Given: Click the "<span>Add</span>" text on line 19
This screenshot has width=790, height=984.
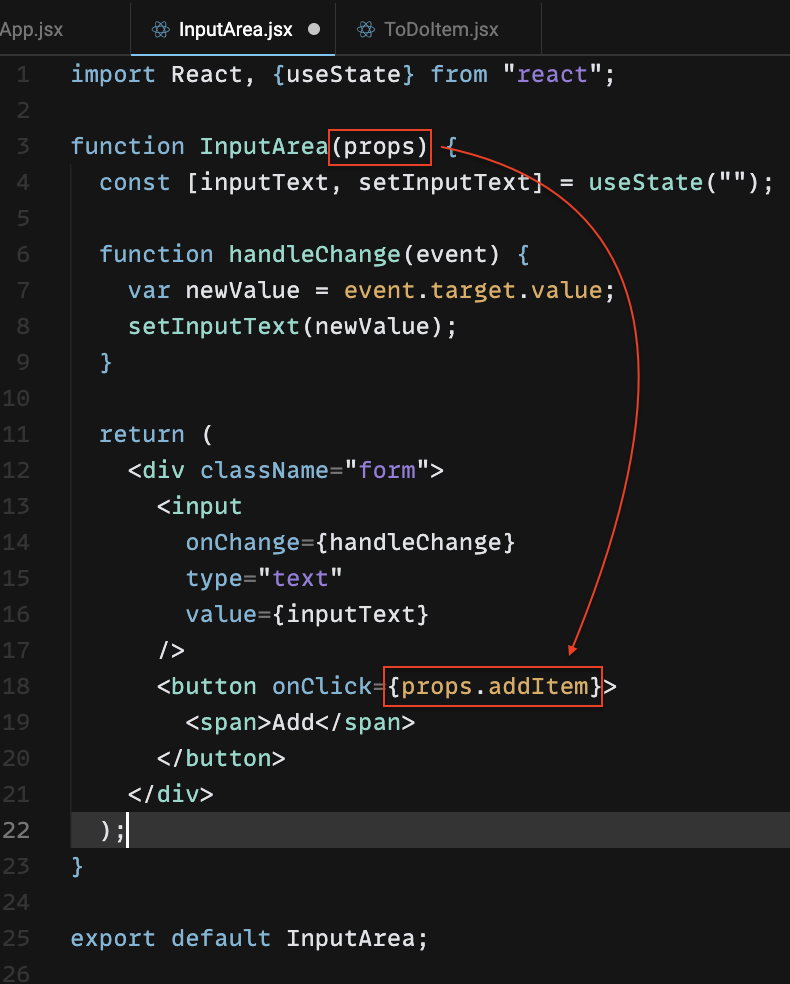Looking at the screenshot, I should 300,722.
